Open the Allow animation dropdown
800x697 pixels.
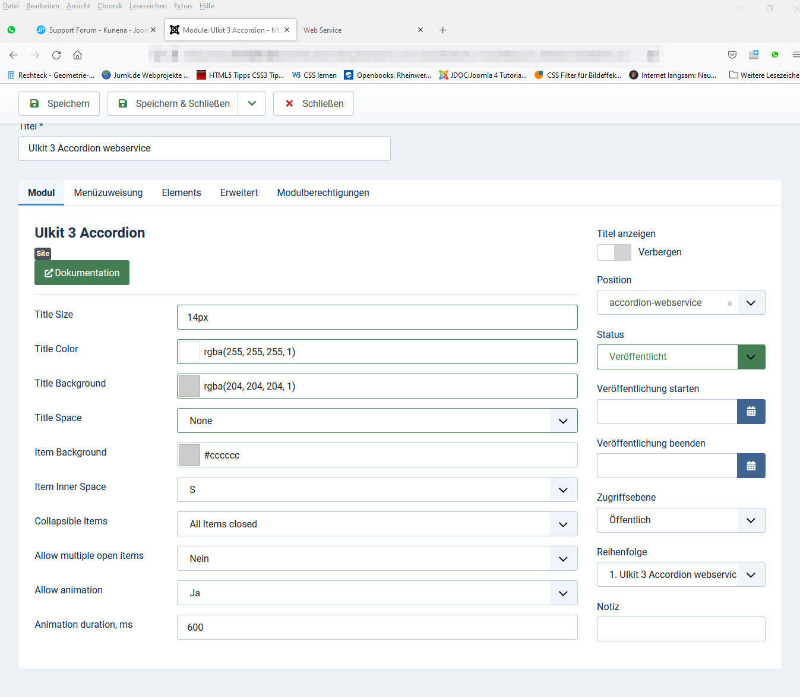[377, 593]
